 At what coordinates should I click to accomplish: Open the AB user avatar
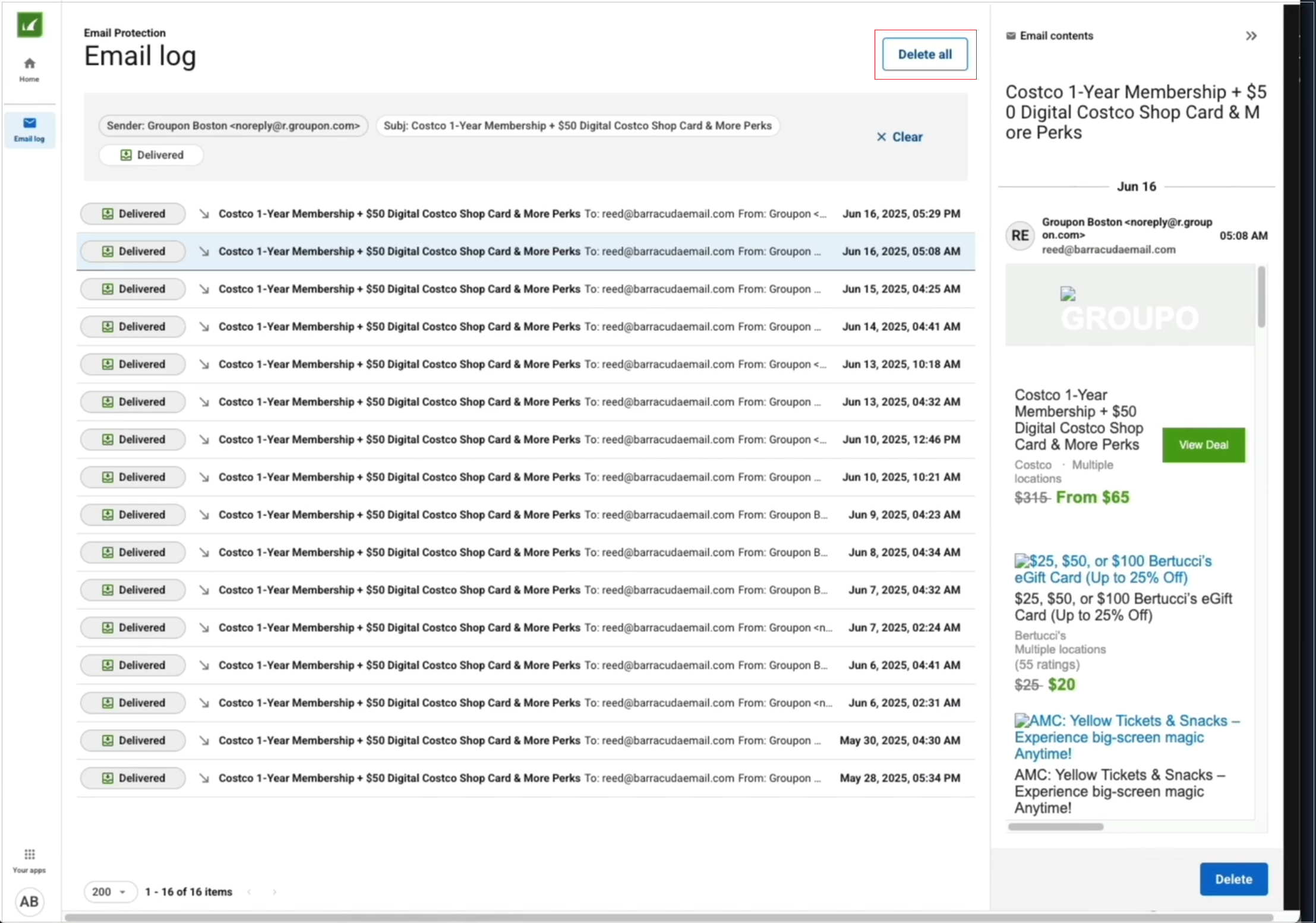click(29, 901)
